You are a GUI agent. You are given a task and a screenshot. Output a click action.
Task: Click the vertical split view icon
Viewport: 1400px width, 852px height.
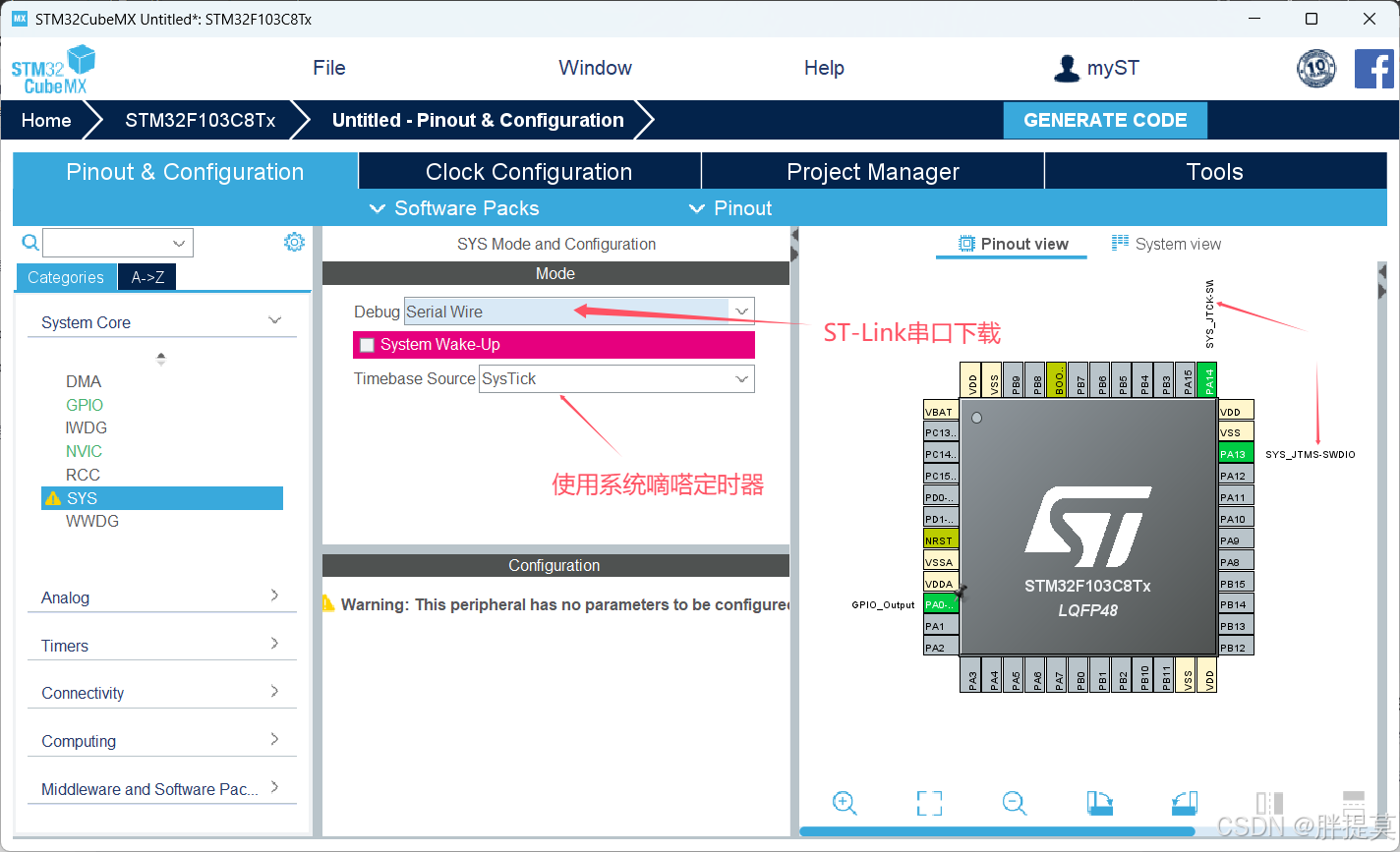[1270, 803]
